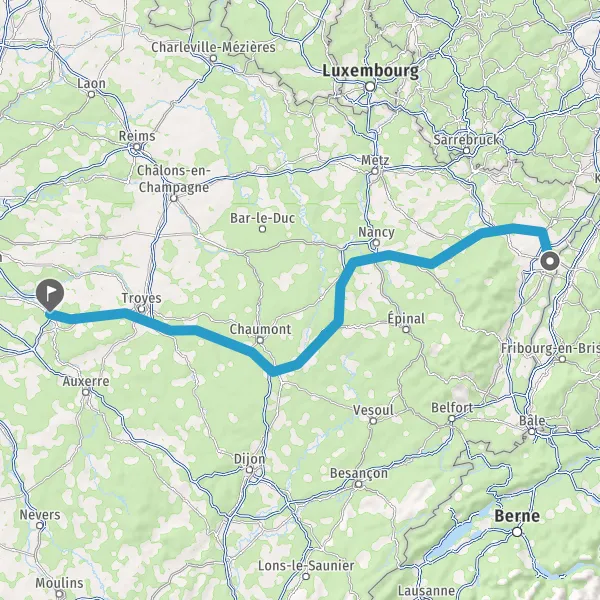Click the Auxerre city label
This screenshot has width=600, height=600.
[86, 381]
